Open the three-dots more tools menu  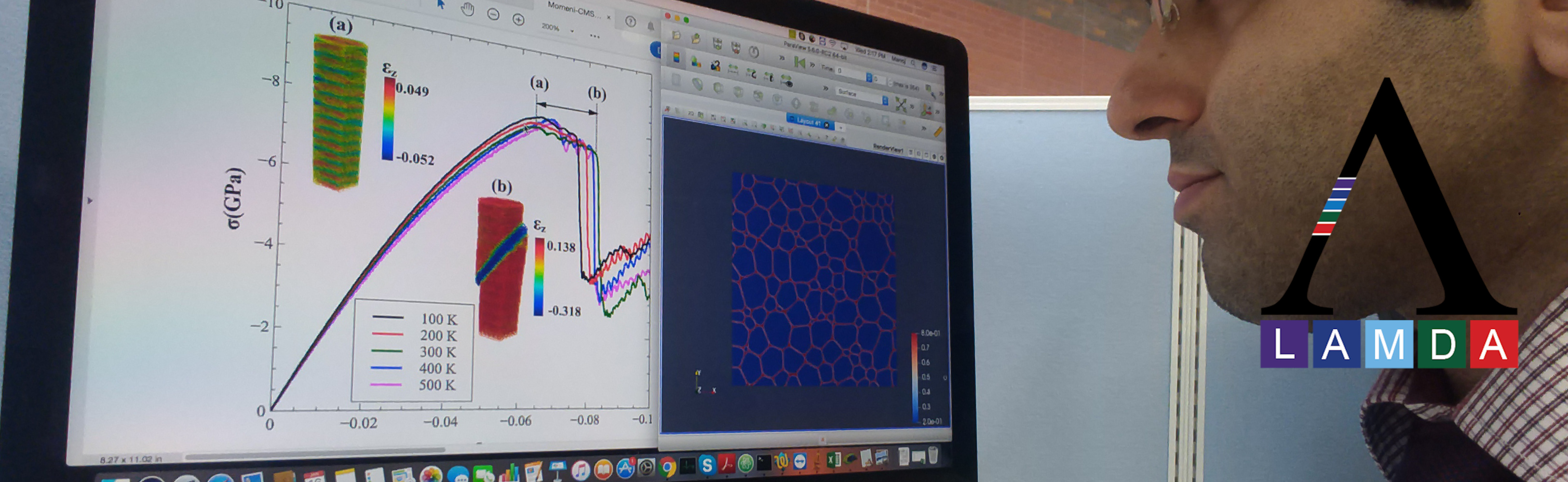[595, 37]
